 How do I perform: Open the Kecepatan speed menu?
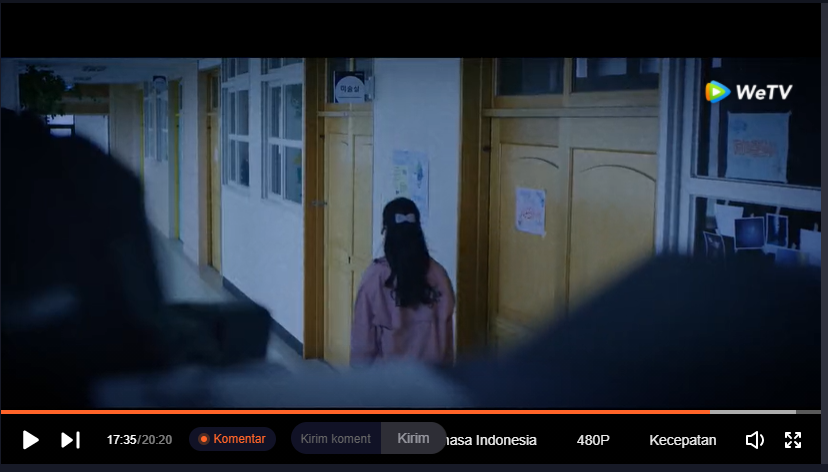683,440
